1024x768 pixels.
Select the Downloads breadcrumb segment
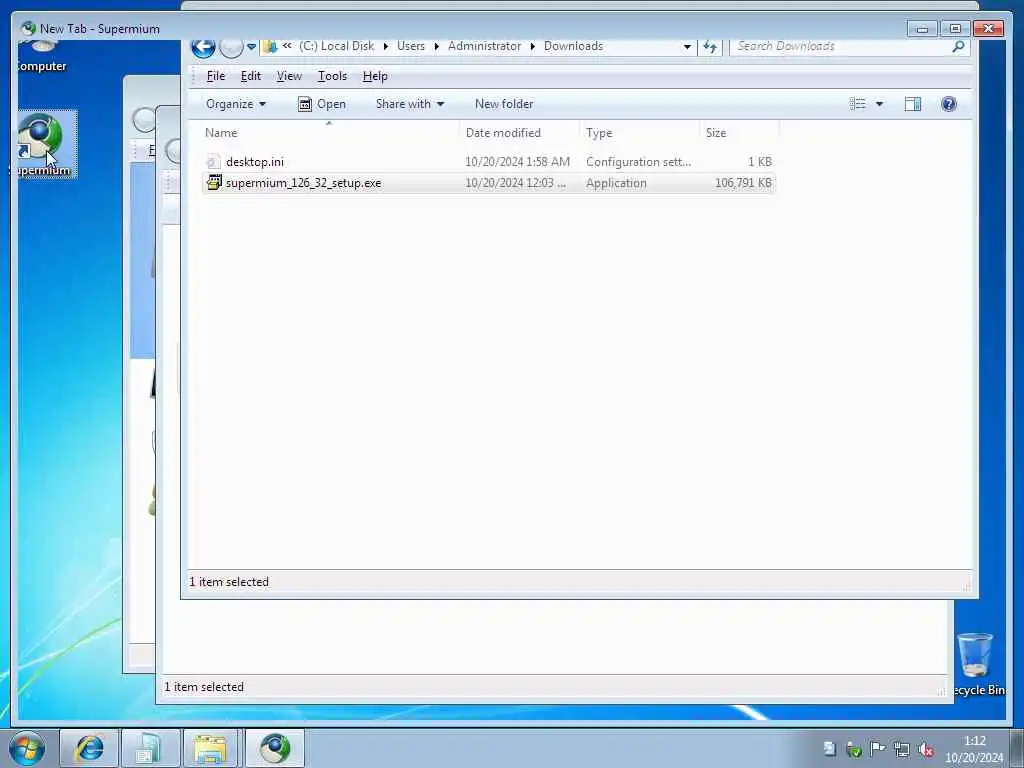(573, 46)
